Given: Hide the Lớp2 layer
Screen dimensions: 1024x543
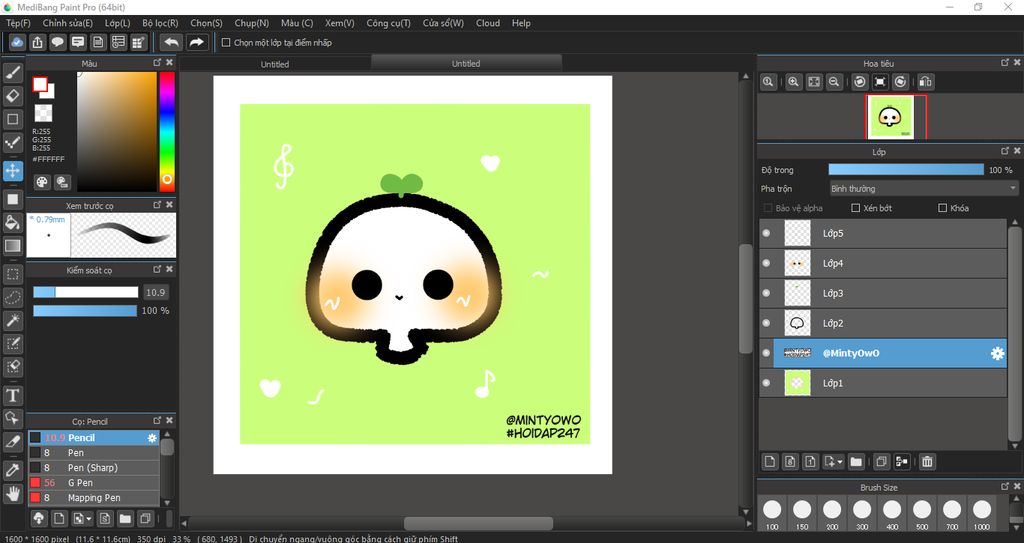Looking at the screenshot, I should coord(767,323).
